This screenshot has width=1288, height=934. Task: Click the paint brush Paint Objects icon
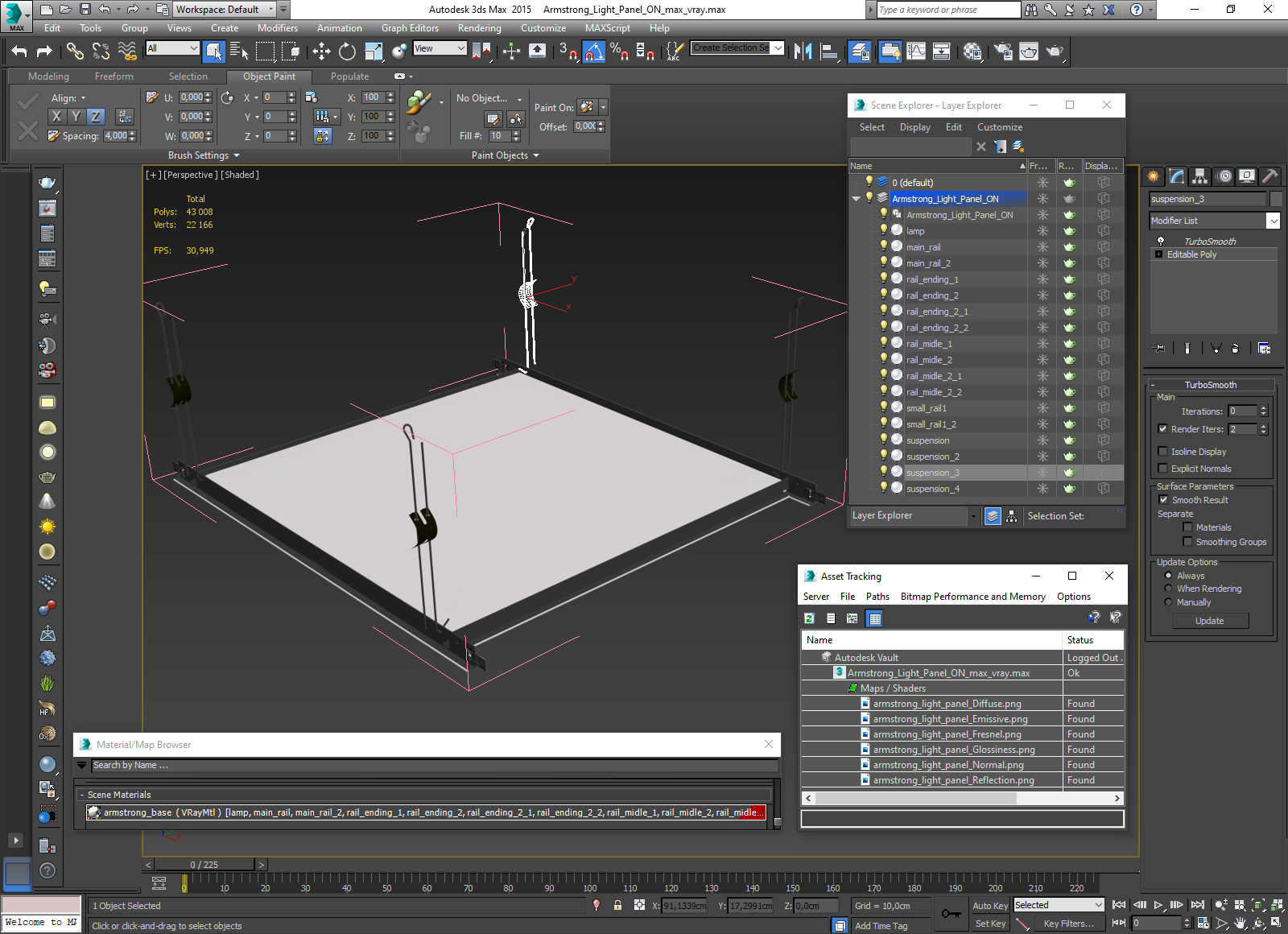[x=419, y=103]
